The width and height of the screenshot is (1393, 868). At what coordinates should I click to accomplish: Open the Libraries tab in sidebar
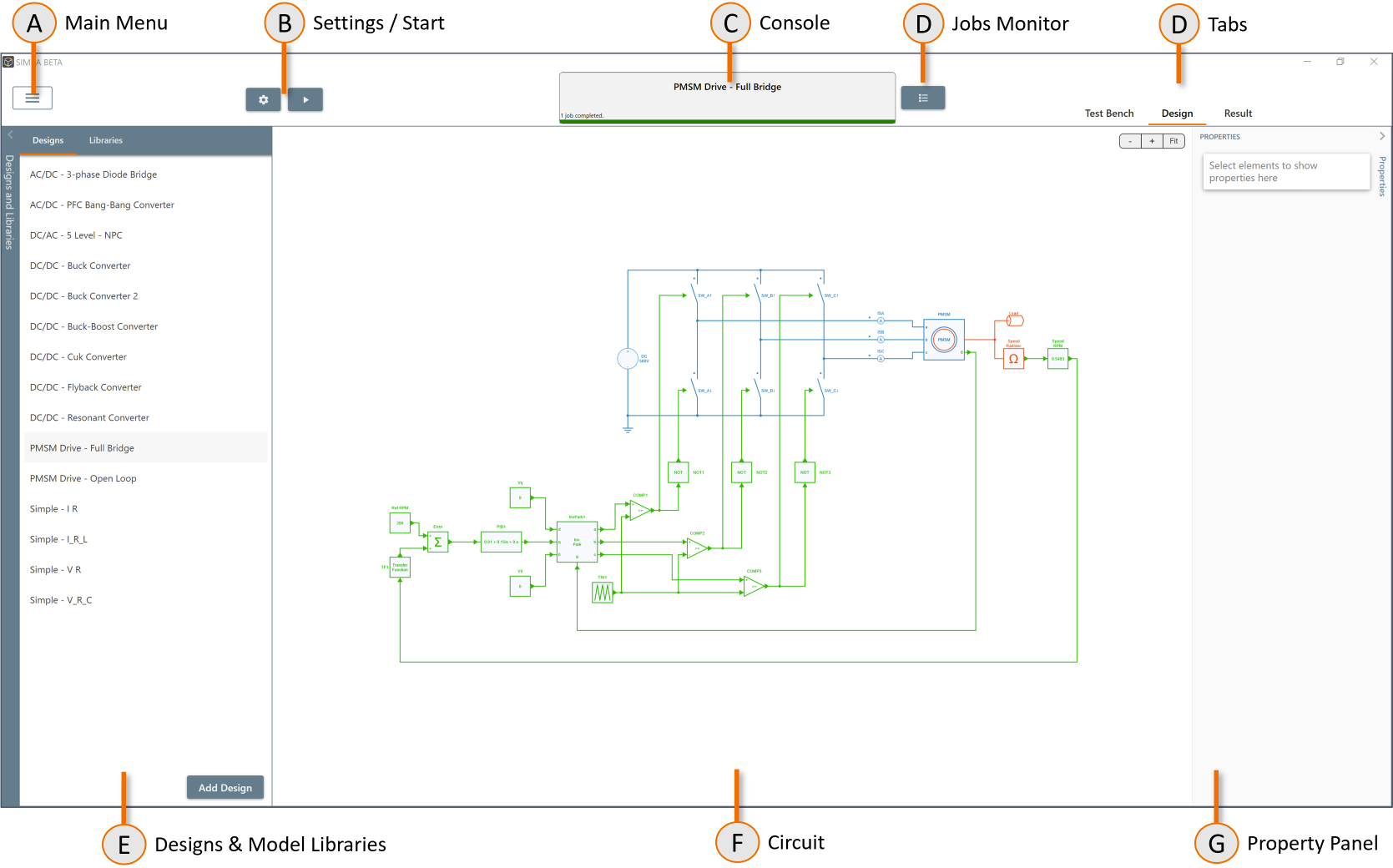(x=106, y=141)
